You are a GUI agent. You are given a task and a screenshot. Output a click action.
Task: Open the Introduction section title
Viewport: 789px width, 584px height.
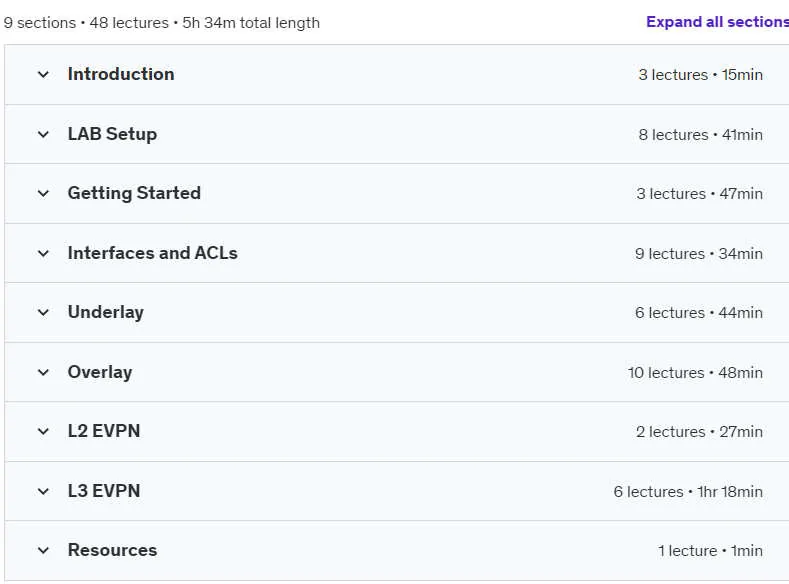121,74
